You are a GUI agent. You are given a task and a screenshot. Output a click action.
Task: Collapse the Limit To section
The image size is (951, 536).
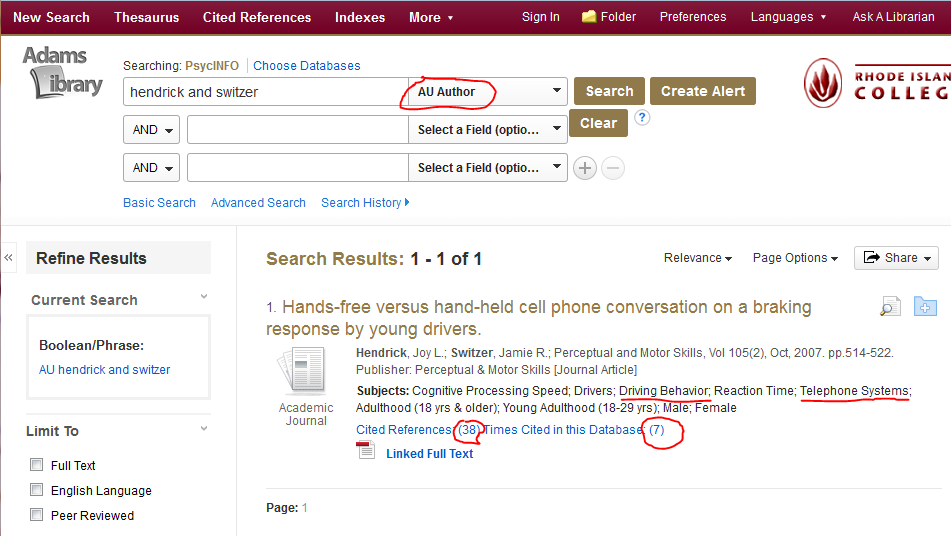pos(204,429)
